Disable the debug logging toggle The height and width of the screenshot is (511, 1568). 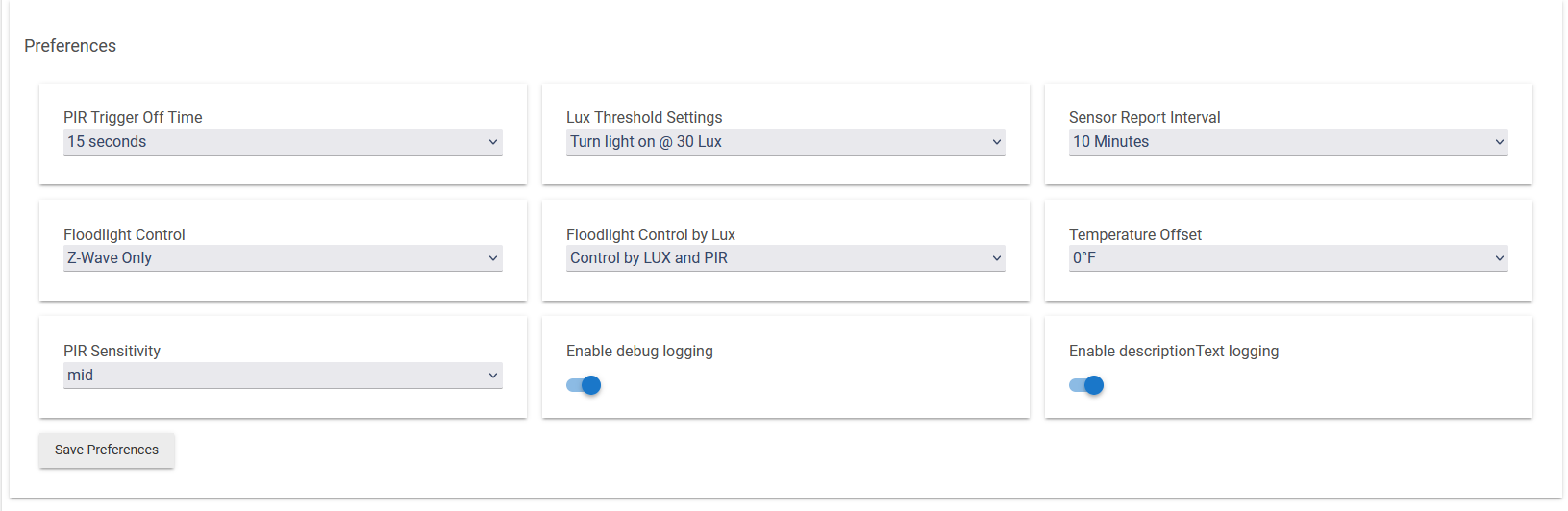coord(584,385)
